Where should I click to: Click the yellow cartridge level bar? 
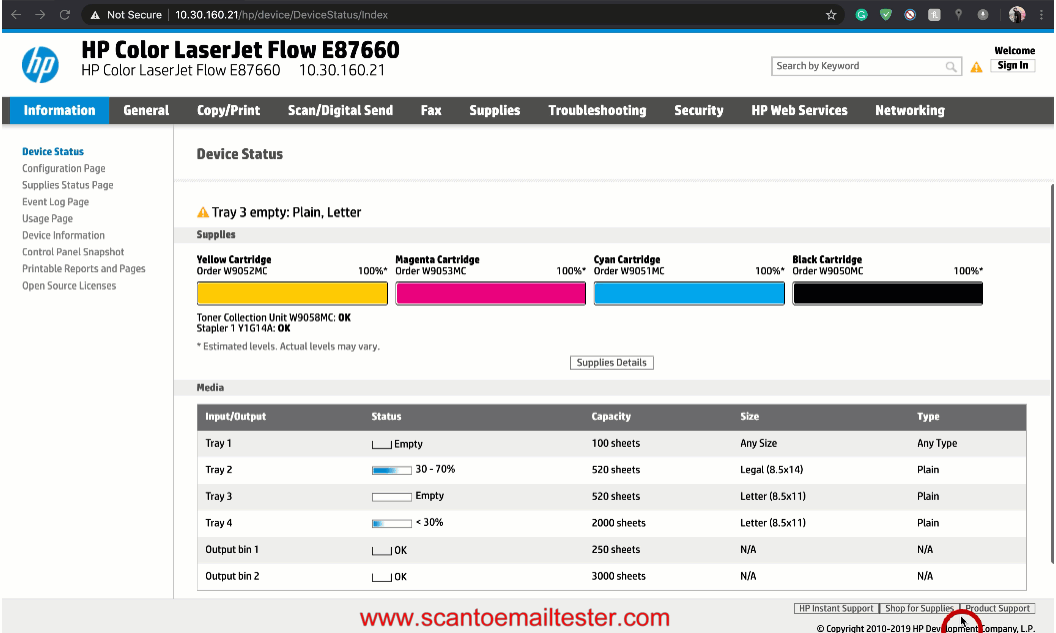tap(292, 293)
